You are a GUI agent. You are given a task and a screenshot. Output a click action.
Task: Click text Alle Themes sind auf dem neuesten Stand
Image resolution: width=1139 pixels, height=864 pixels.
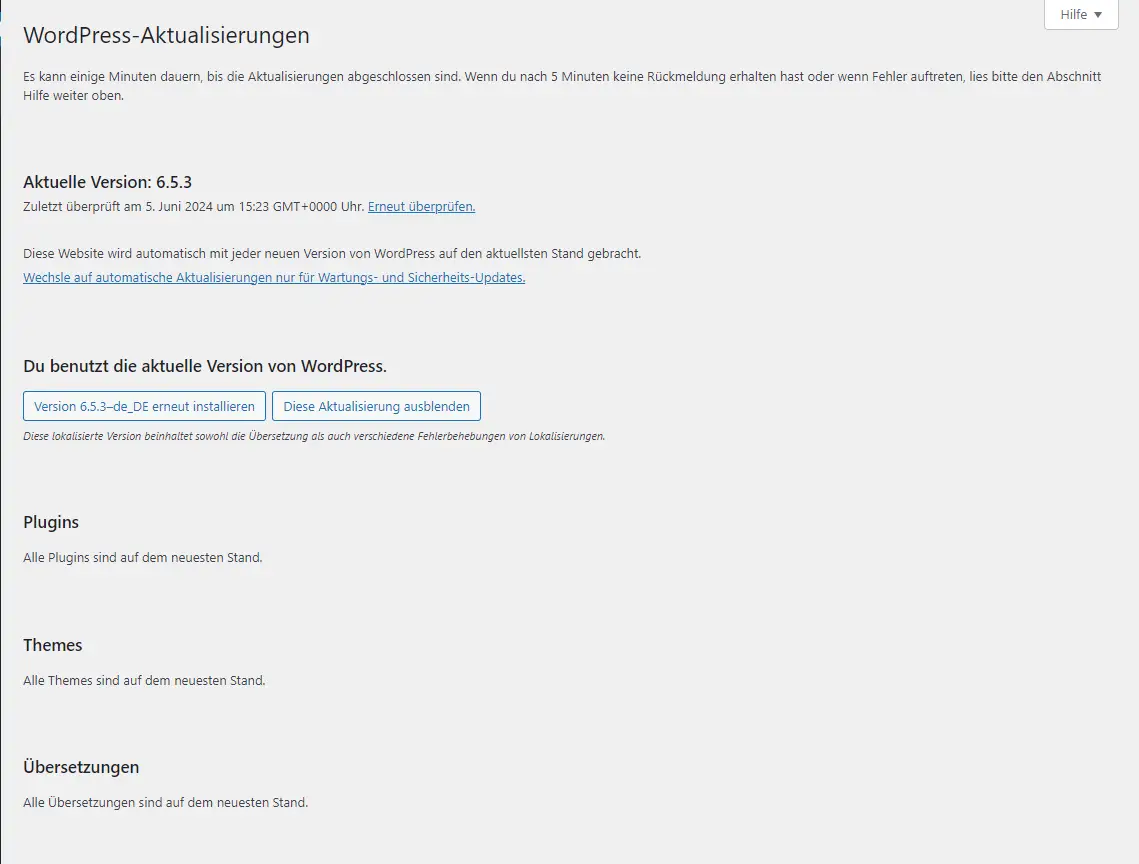pos(144,680)
